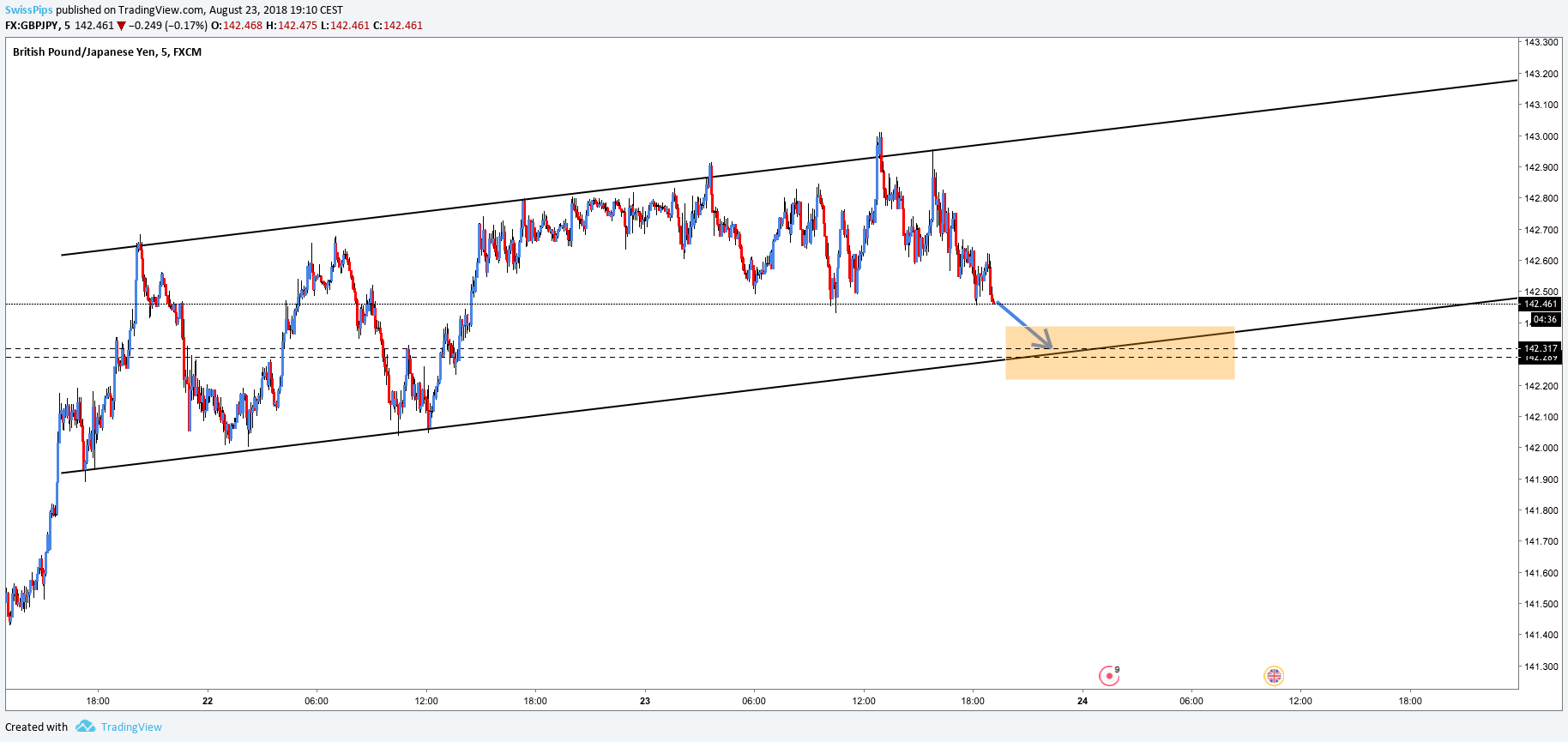Click the date label 24 on time axis
The height and width of the screenshot is (742, 1568).
click(x=1083, y=701)
